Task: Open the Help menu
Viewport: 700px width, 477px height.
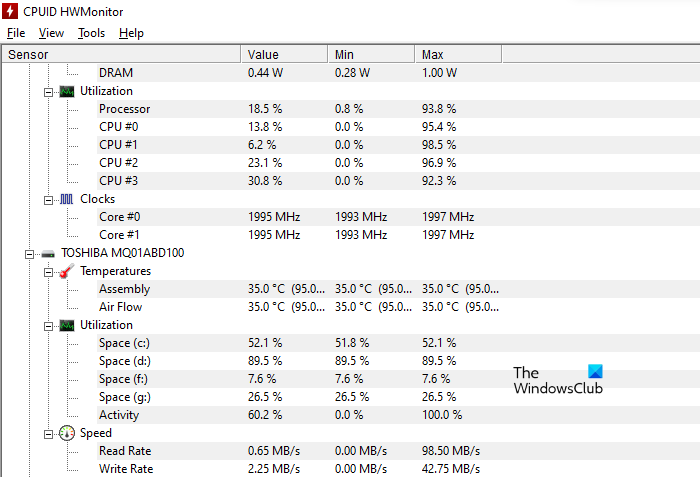Action: (131, 33)
